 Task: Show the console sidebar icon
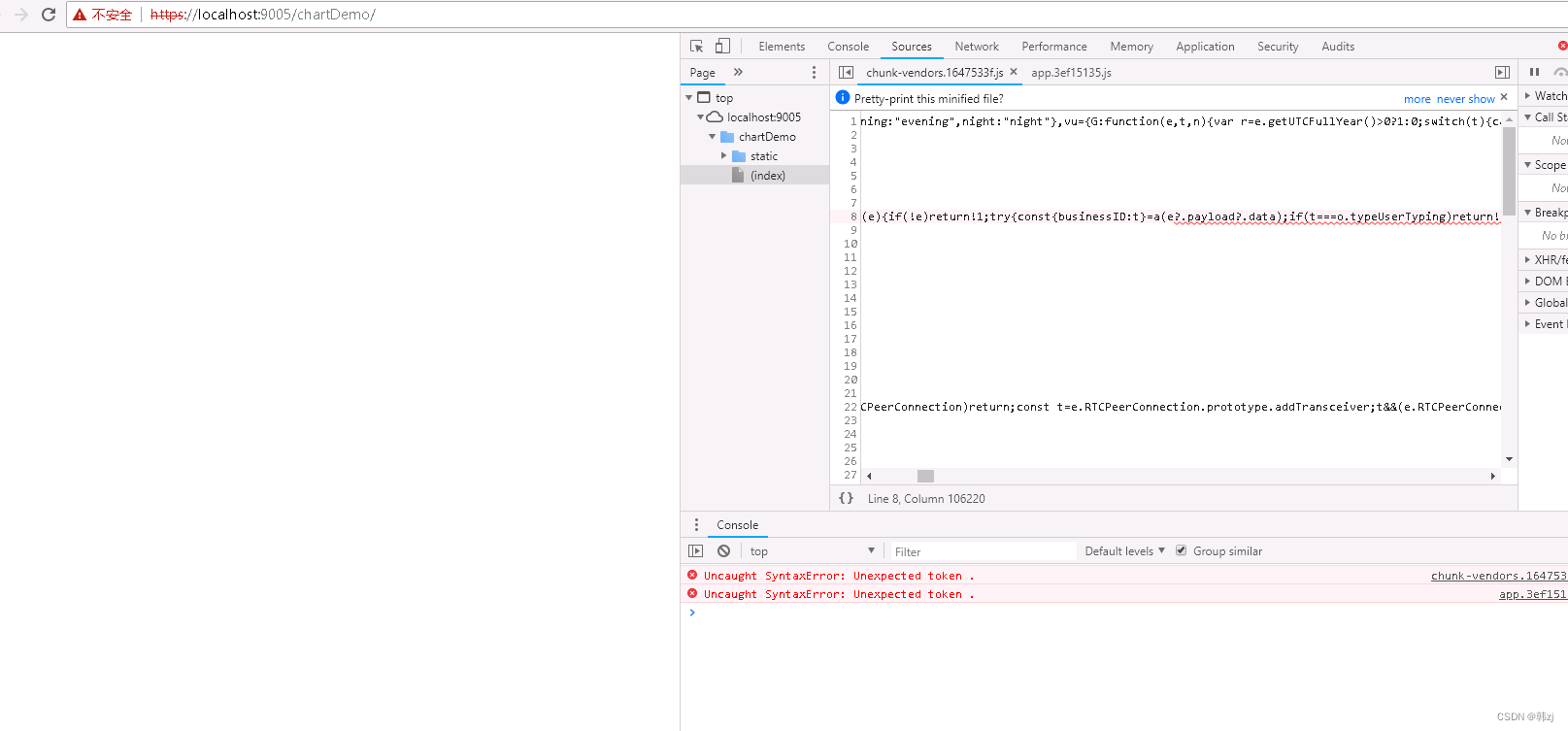[695, 550]
